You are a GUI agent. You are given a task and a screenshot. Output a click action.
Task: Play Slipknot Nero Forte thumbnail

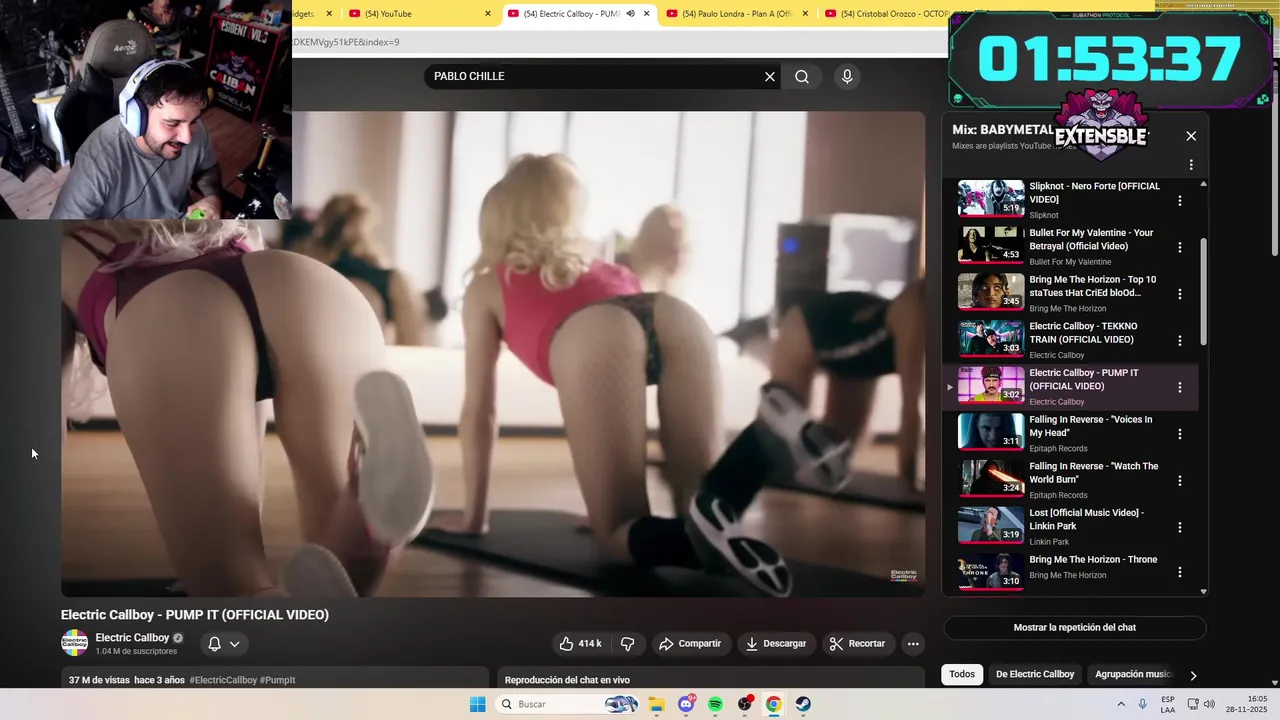pos(991,198)
